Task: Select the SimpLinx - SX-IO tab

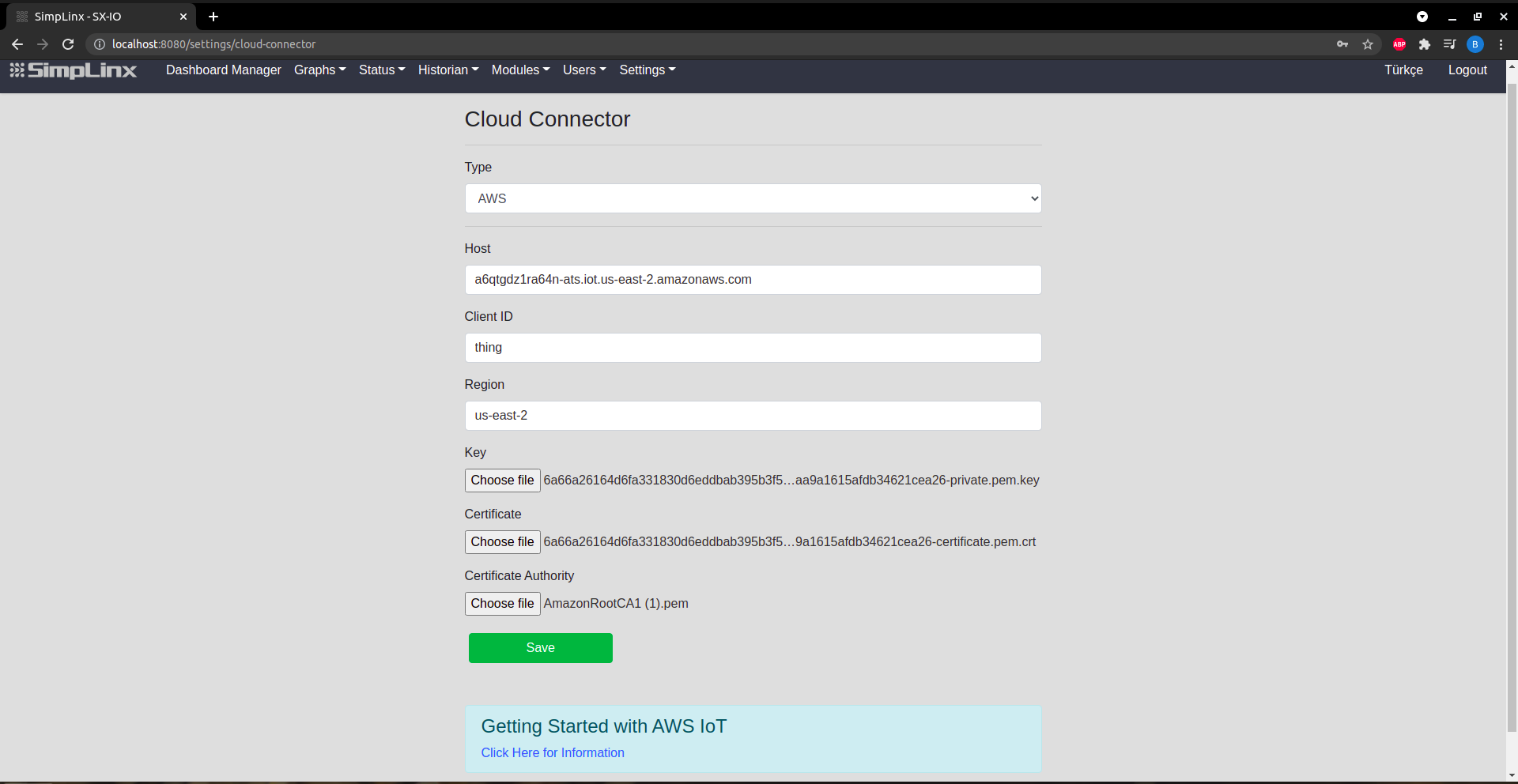Action: click(x=100, y=17)
